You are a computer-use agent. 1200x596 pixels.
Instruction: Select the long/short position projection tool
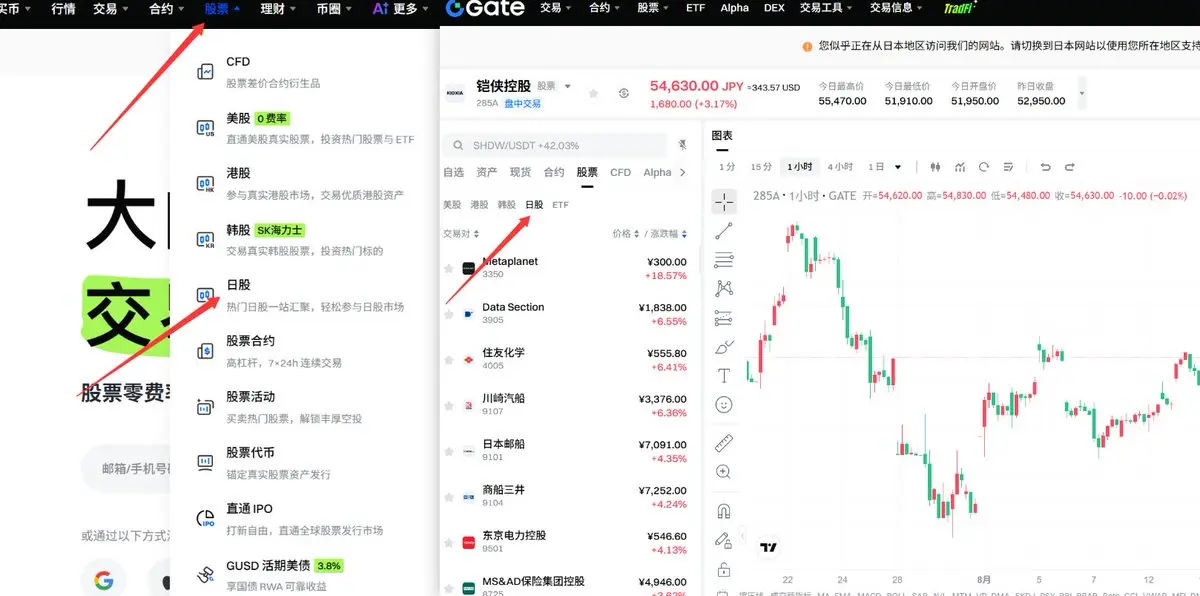point(724,318)
